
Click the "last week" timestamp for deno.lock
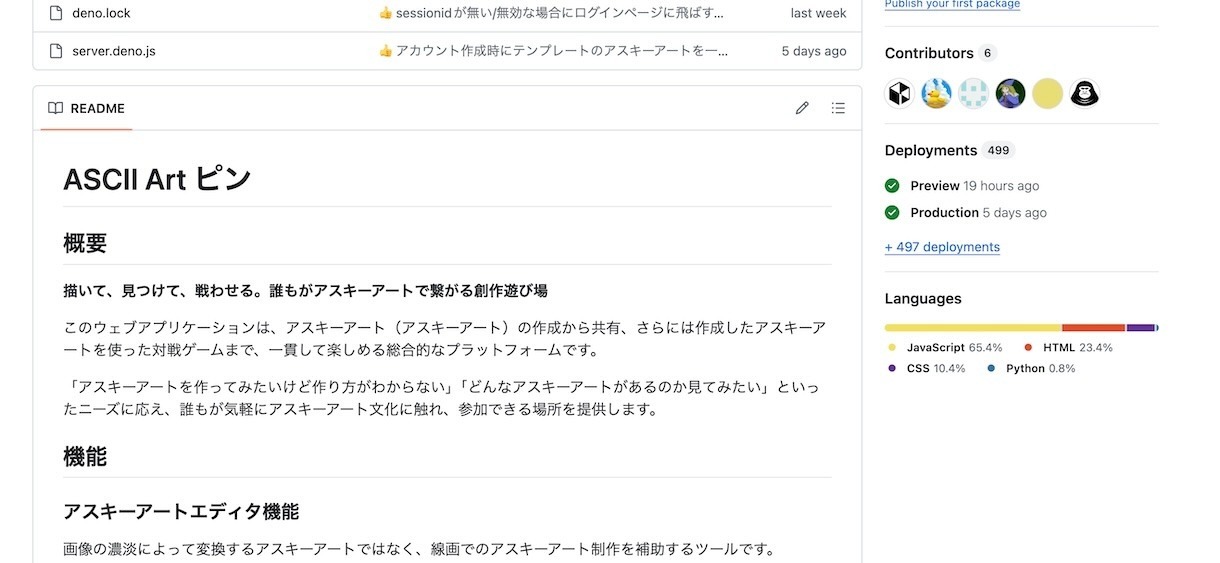pos(818,13)
